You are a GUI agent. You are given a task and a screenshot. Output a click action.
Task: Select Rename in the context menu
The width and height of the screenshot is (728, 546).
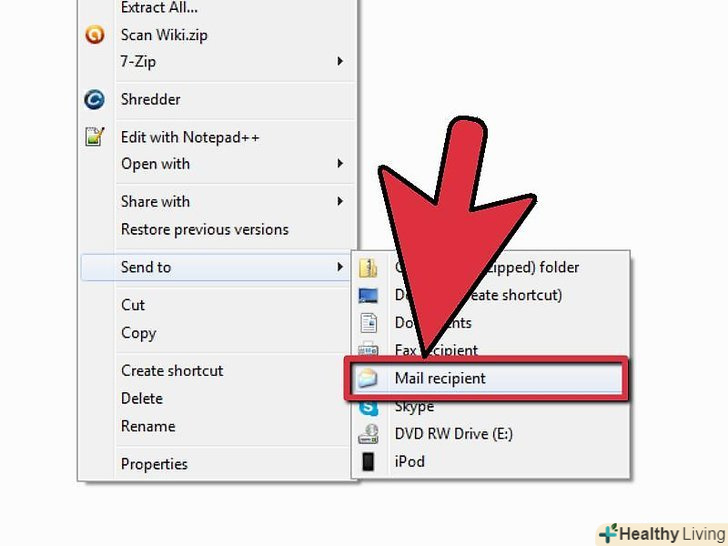coord(148,426)
